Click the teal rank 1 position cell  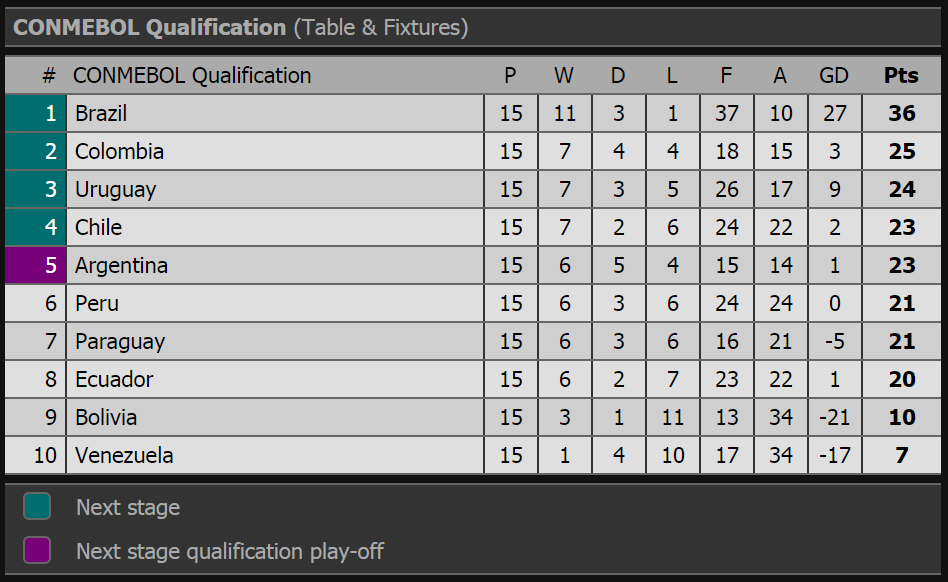35,114
